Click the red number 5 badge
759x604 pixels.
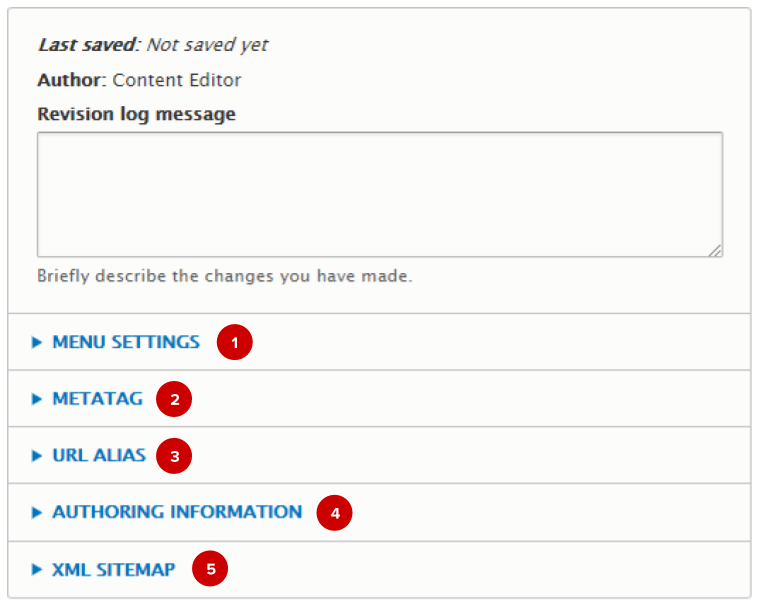210,570
